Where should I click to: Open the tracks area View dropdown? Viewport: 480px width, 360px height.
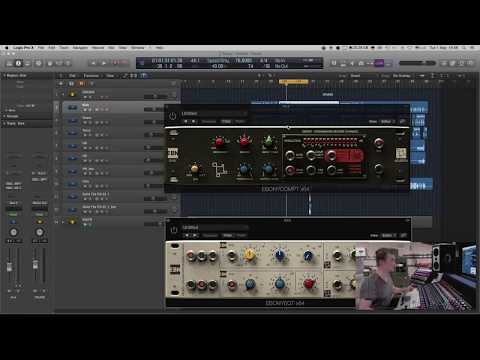110,76
